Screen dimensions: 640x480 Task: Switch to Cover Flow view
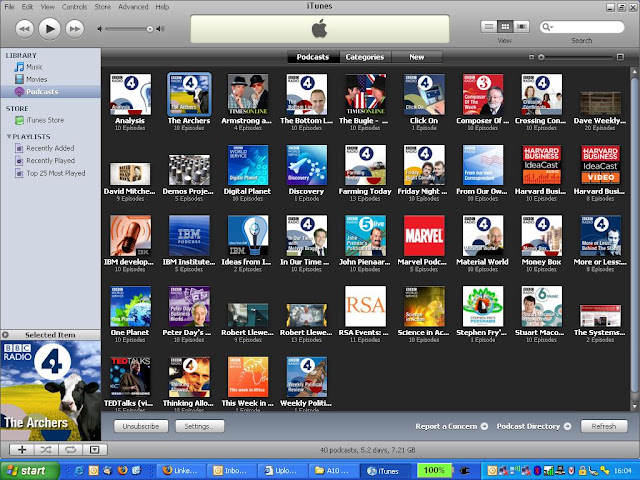click(x=521, y=27)
